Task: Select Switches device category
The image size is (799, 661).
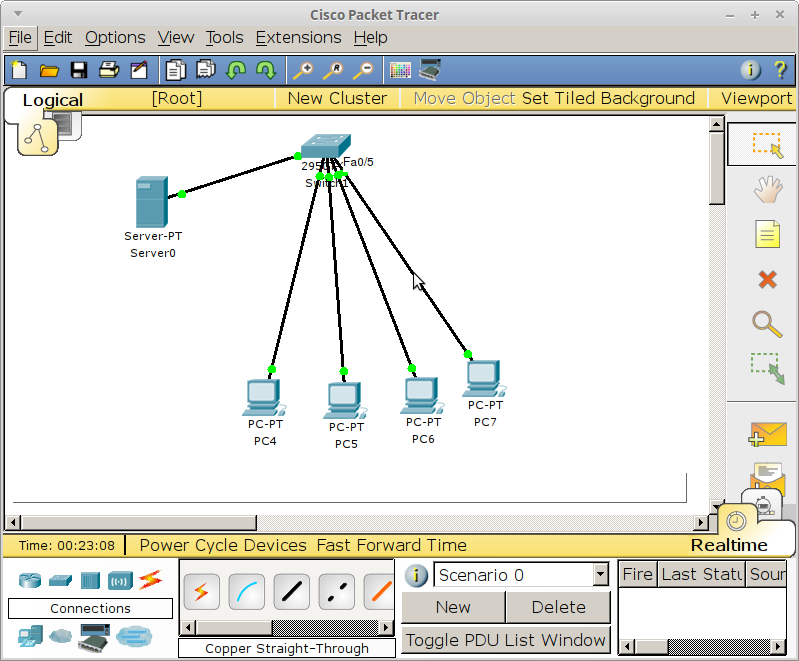Action: (60, 580)
